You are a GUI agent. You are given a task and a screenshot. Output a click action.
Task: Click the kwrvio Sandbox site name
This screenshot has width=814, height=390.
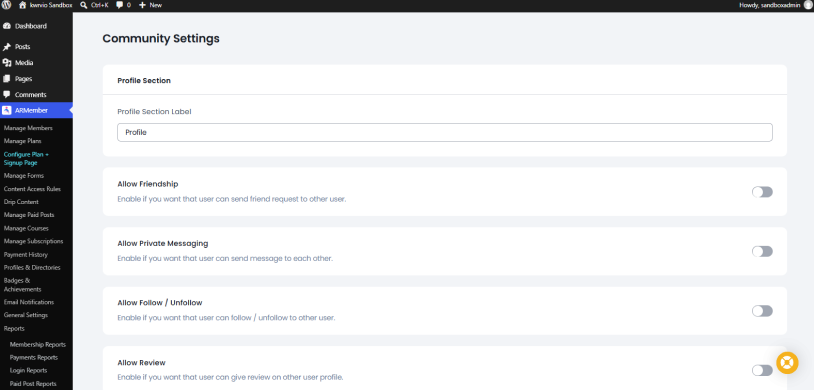(51, 5)
